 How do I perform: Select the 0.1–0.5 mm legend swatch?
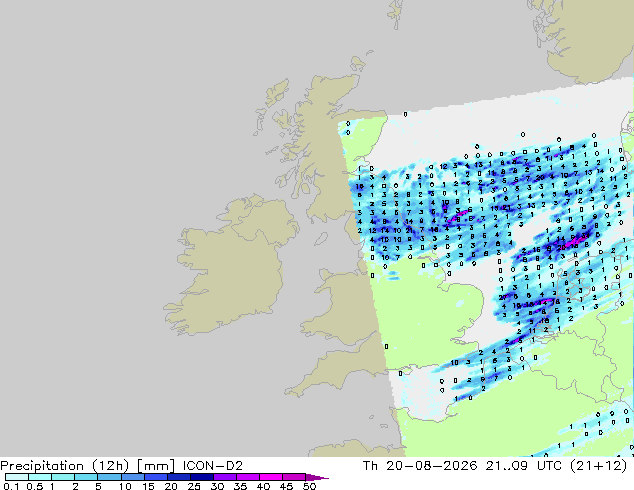pos(17,477)
